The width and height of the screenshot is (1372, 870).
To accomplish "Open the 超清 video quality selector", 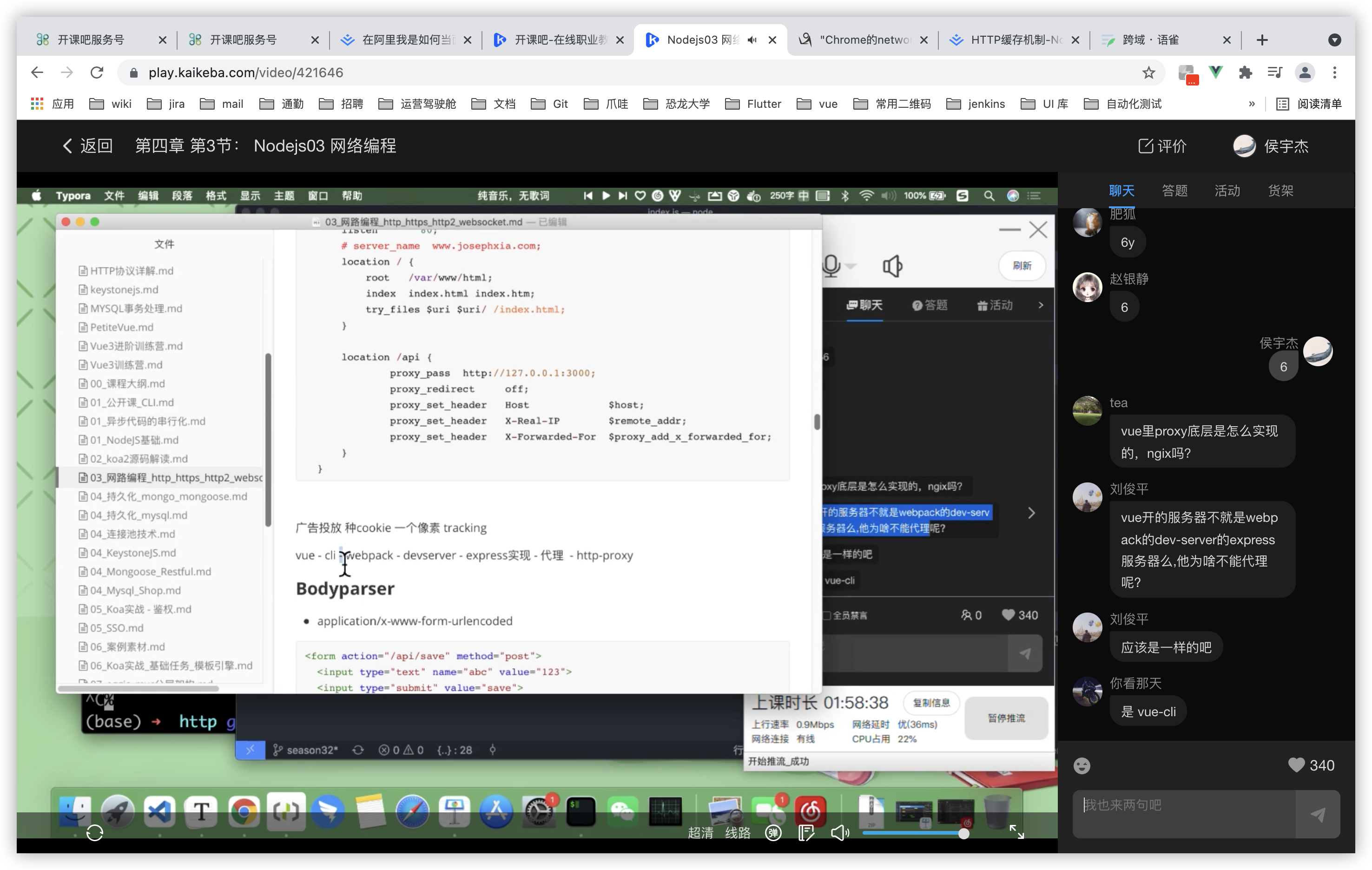I will [700, 833].
